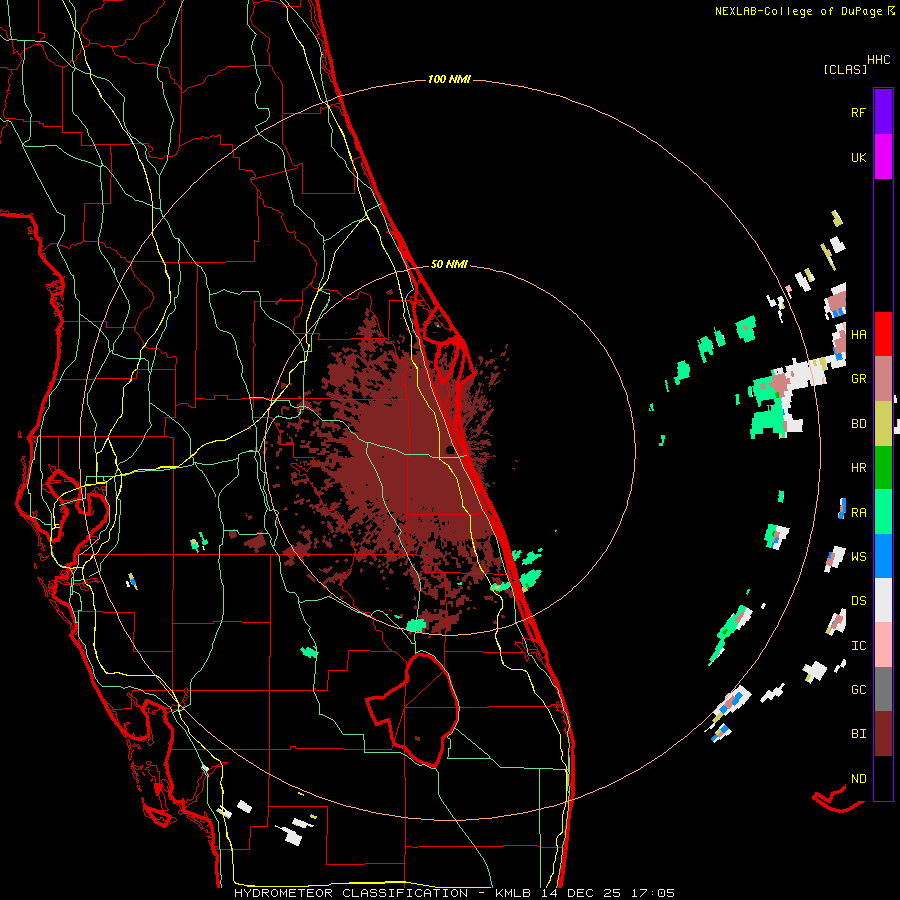The image size is (900, 900).
Task: Click the 'HA' legend label
Action: (x=858, y=335)
